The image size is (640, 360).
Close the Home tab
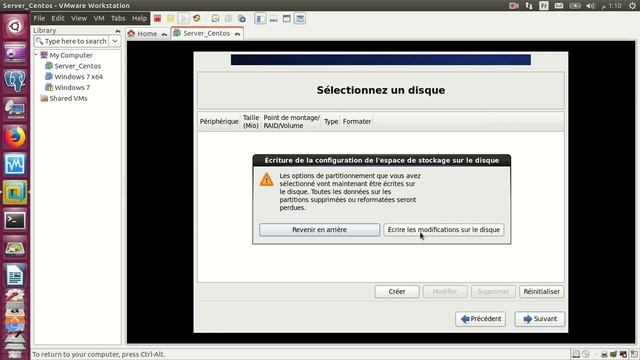[x=164, y=34]
